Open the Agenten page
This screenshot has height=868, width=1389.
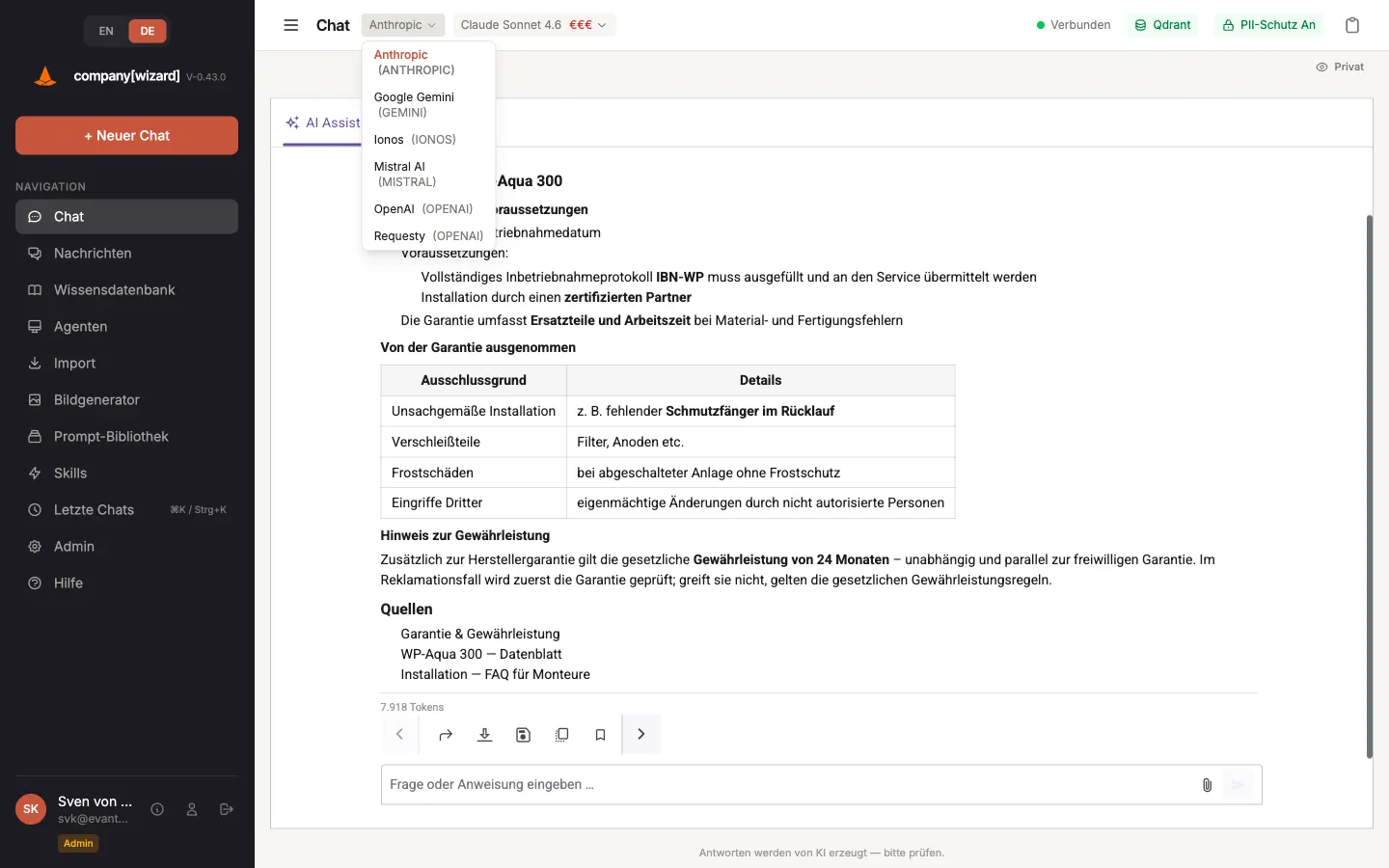pyautogui.click(x=126, y=327)
